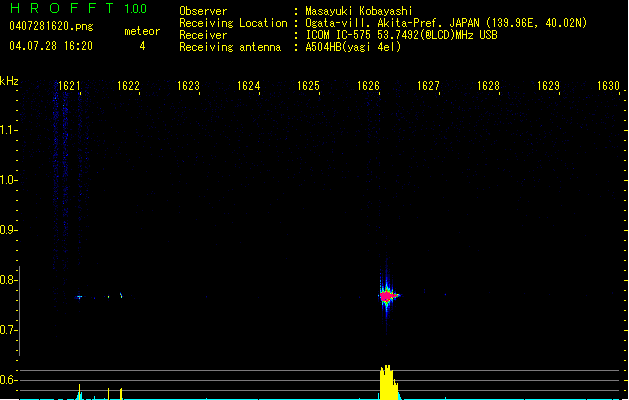629x400 pixels.
Task: Click the 1.0 kHz frequency label
Action: tap(8, 180)
